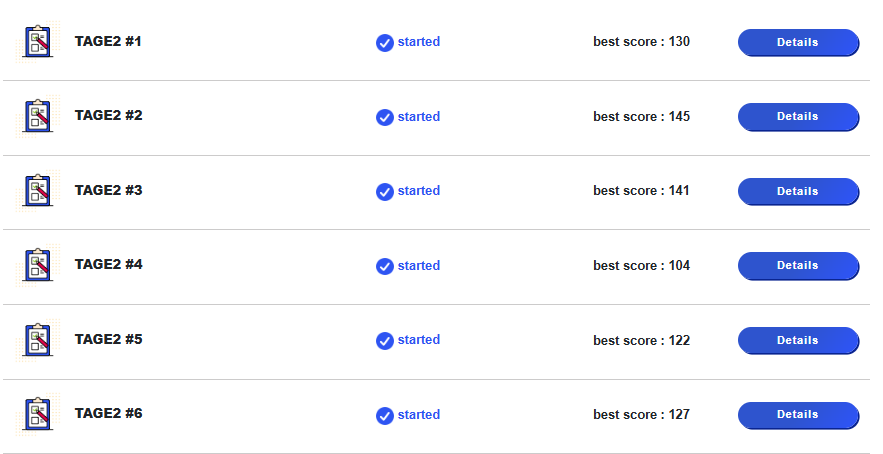This screenshot has width=883, height=454.
Task: Click the blue checkmark in TAGE2 #3 row
Action: (385, 192)
